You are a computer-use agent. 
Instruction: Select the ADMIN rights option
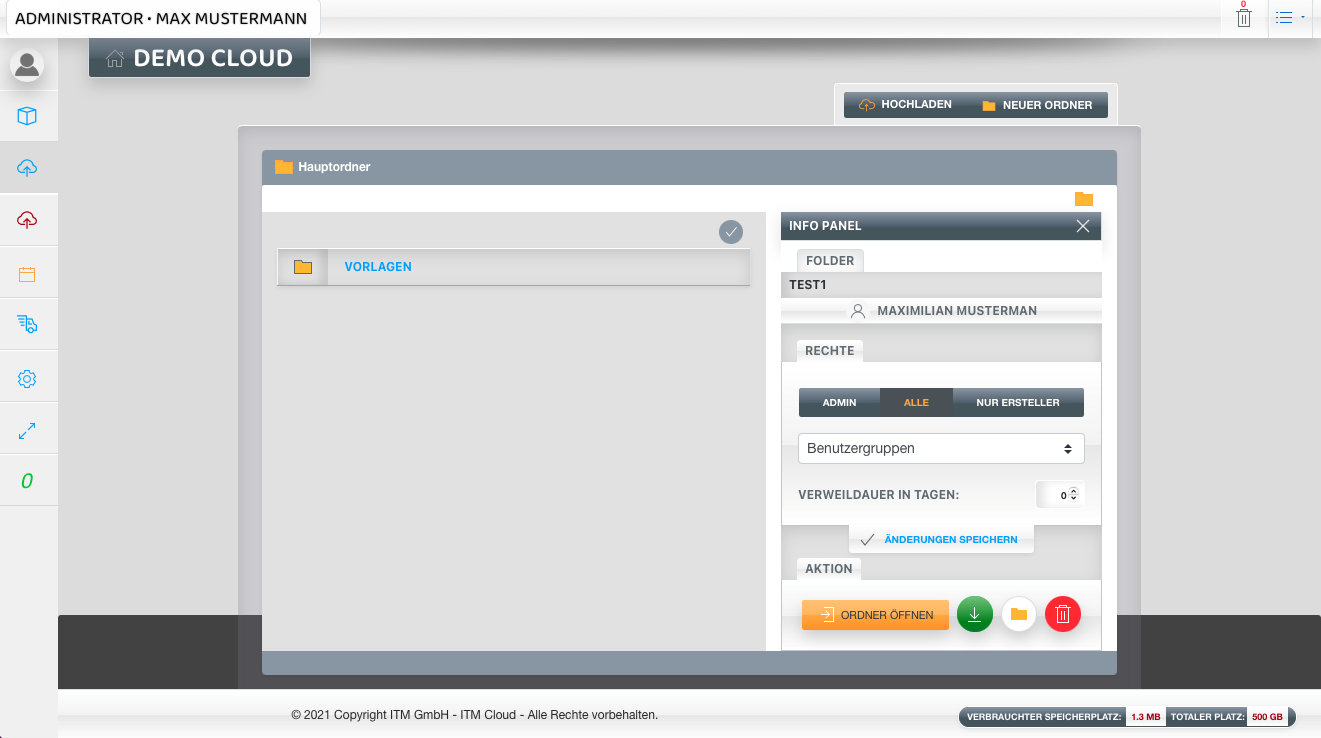pos(839,403)
